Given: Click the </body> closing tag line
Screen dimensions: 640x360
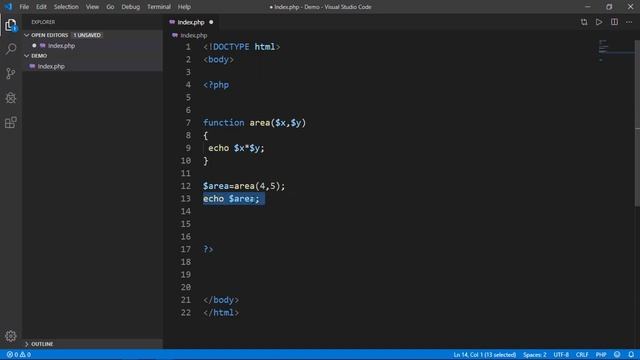Looking at the screenshot, I should pos(221,300).
